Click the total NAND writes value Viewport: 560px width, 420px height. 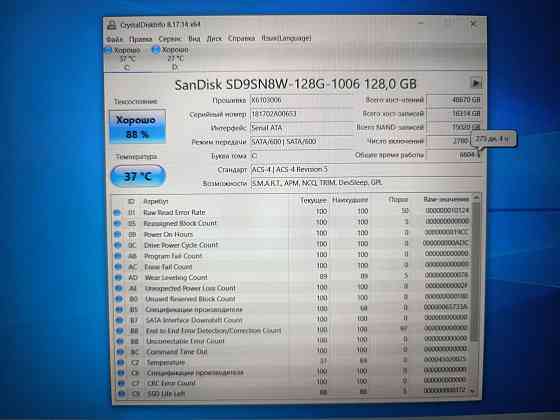(x=454, y=127)
